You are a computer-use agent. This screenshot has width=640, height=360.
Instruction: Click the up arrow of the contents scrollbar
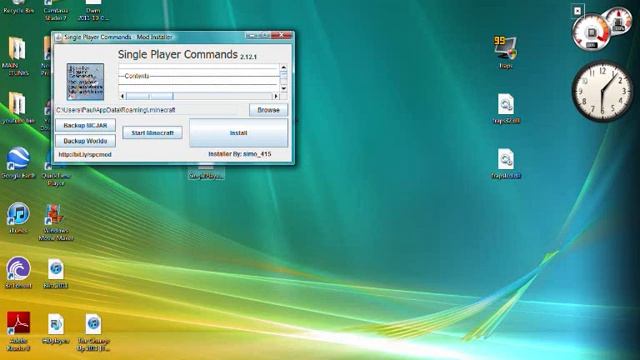click(284, 67)
